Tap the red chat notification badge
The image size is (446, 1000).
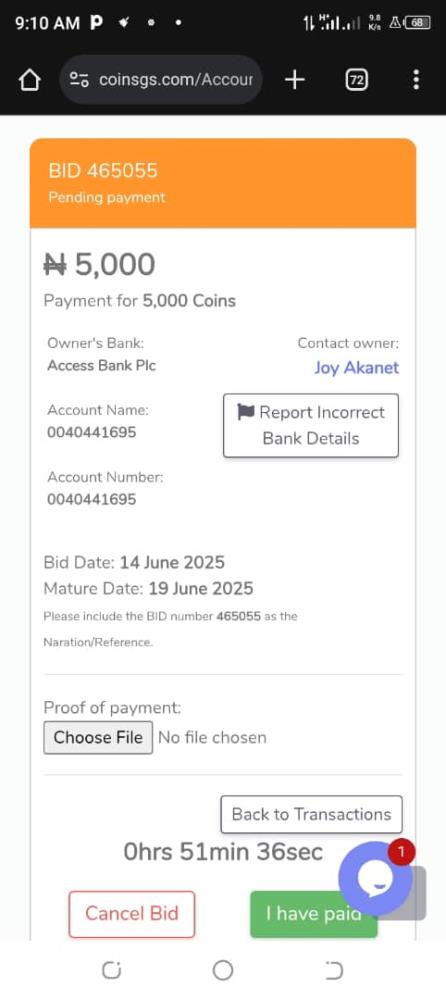[x=401, y=851]
